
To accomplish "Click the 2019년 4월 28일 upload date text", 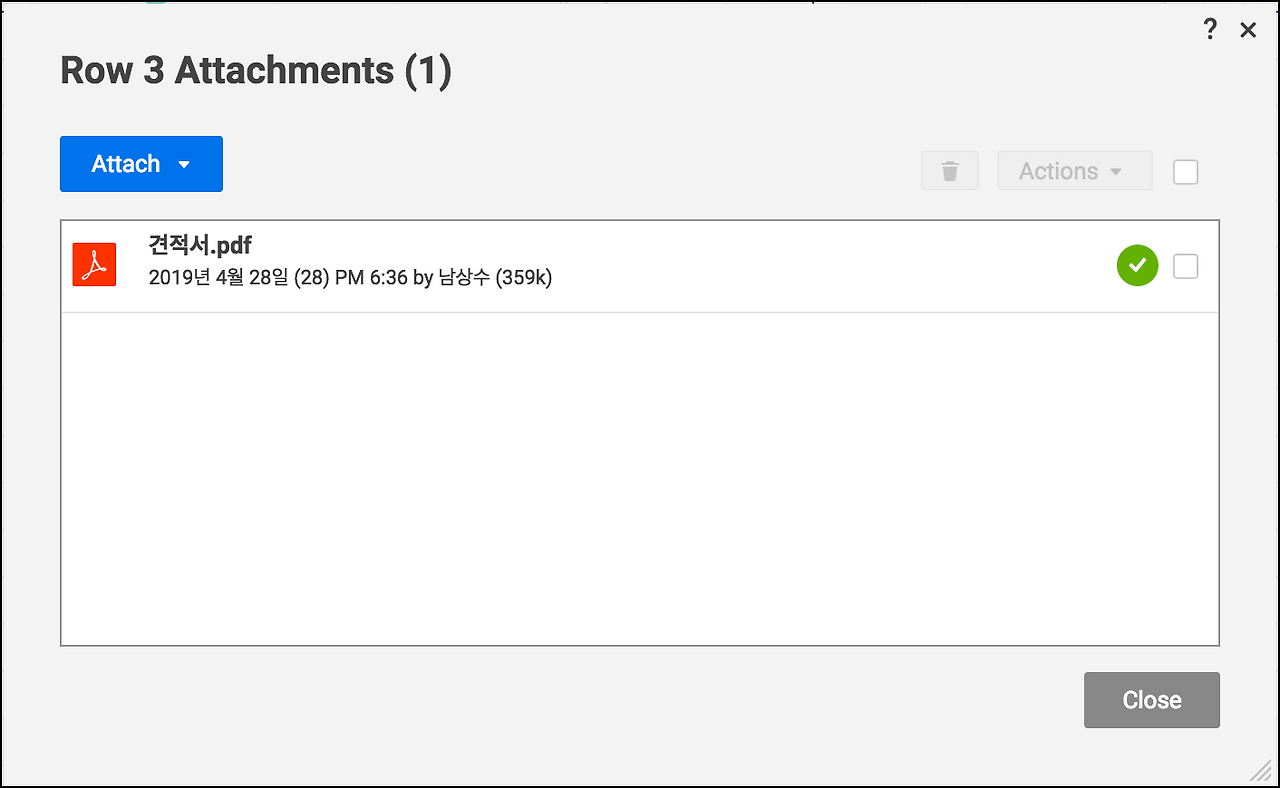I will point(218,277).
